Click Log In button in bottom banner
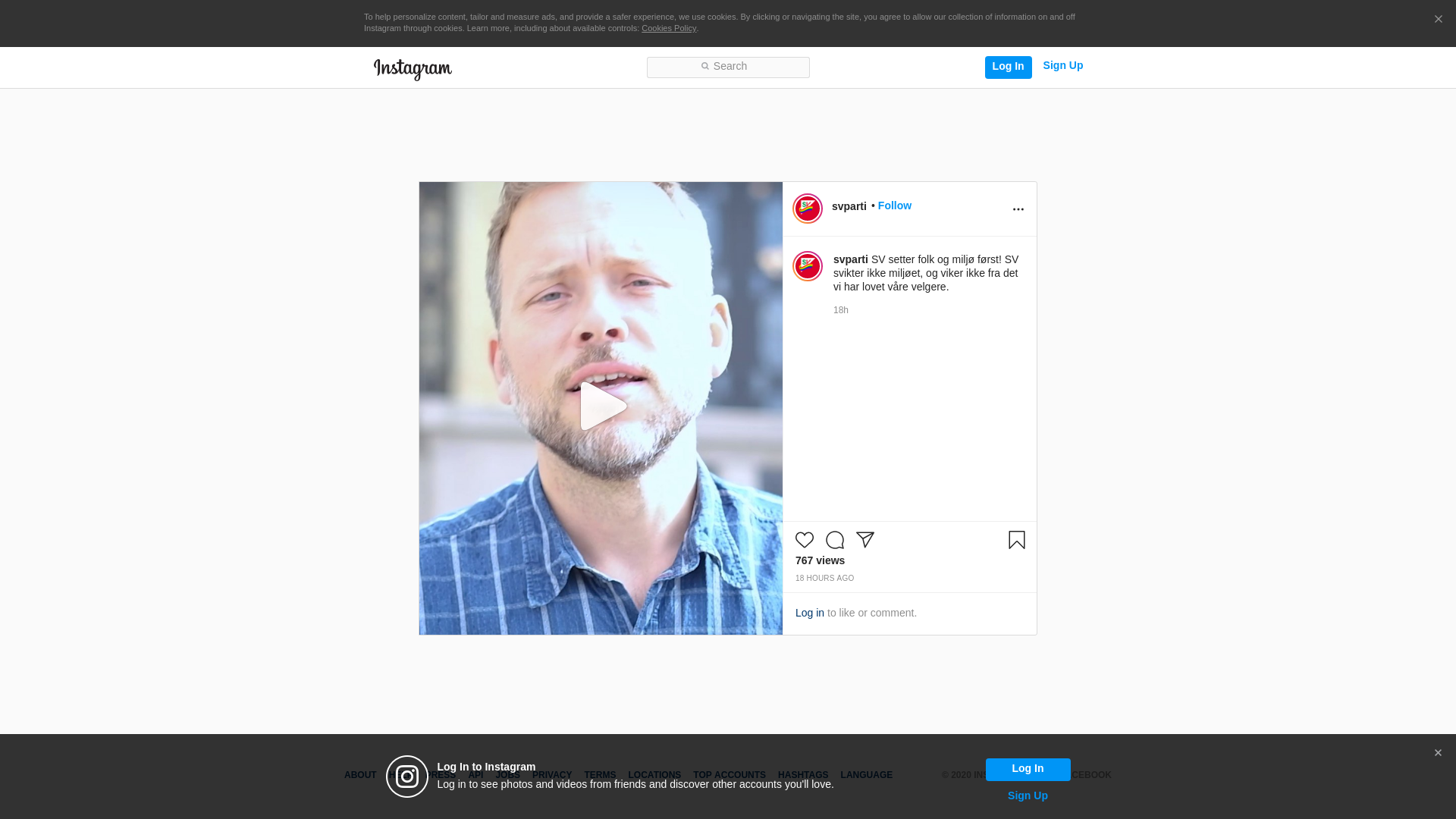The image size is (1456, 819). click(1028, 769)
